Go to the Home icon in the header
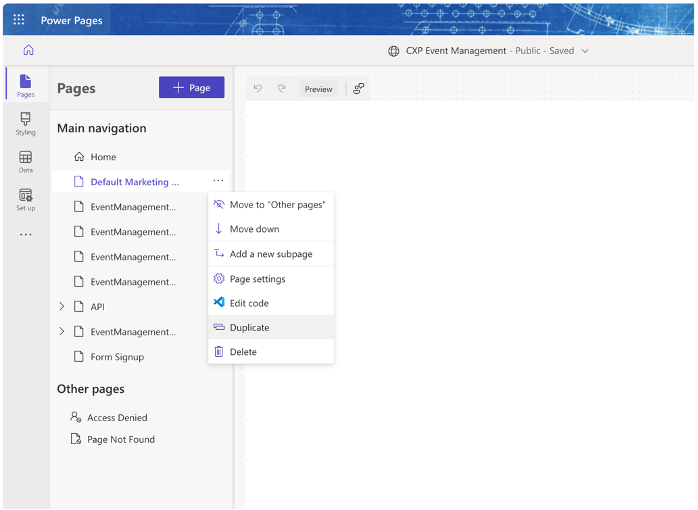Image resolution: width=698 pixels, height=510 pixels. click(x=28, y=50)
